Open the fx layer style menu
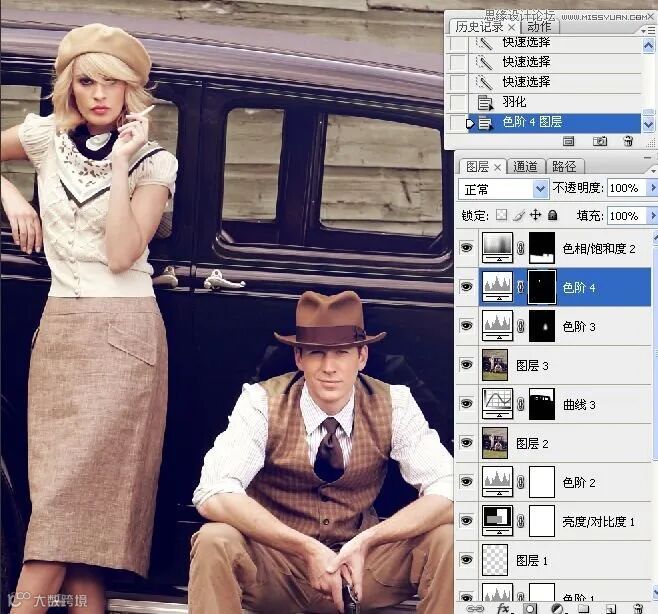The height and width of the screenshot is (614, 658). click(503, 608)
